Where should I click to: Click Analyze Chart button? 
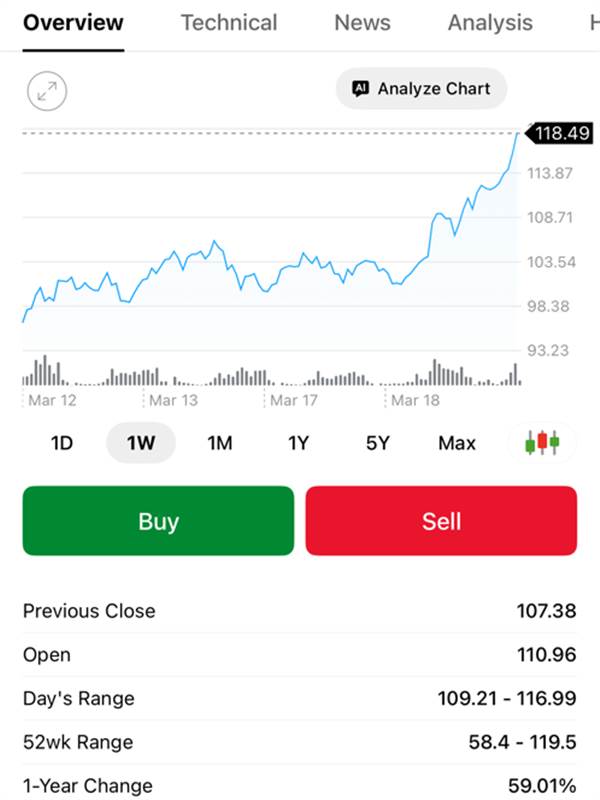421,89
